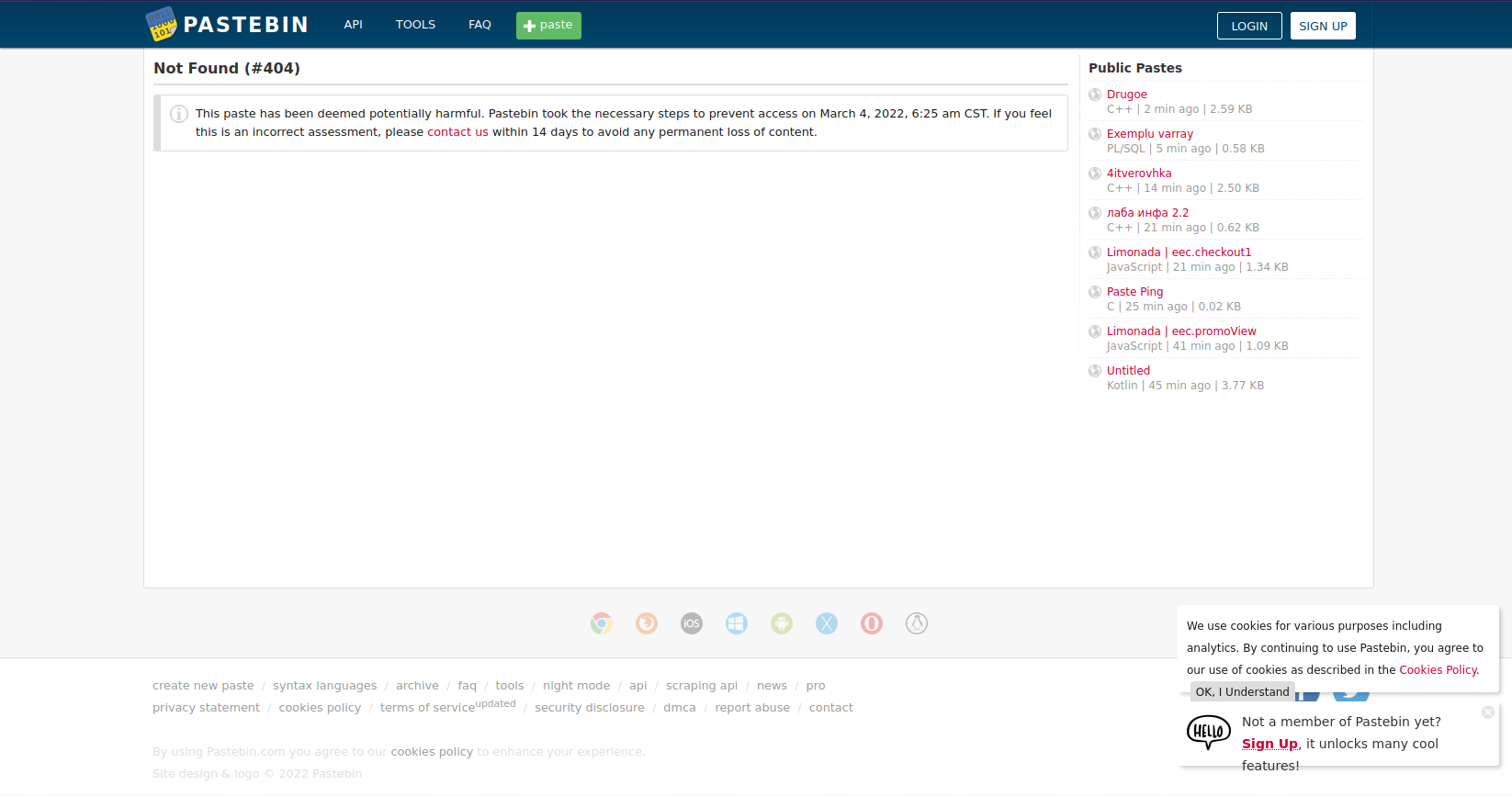The width and height of the screenshot is (1512, 796).
Task: Click the Public Pastes heading
Action: click(1135, 68)
